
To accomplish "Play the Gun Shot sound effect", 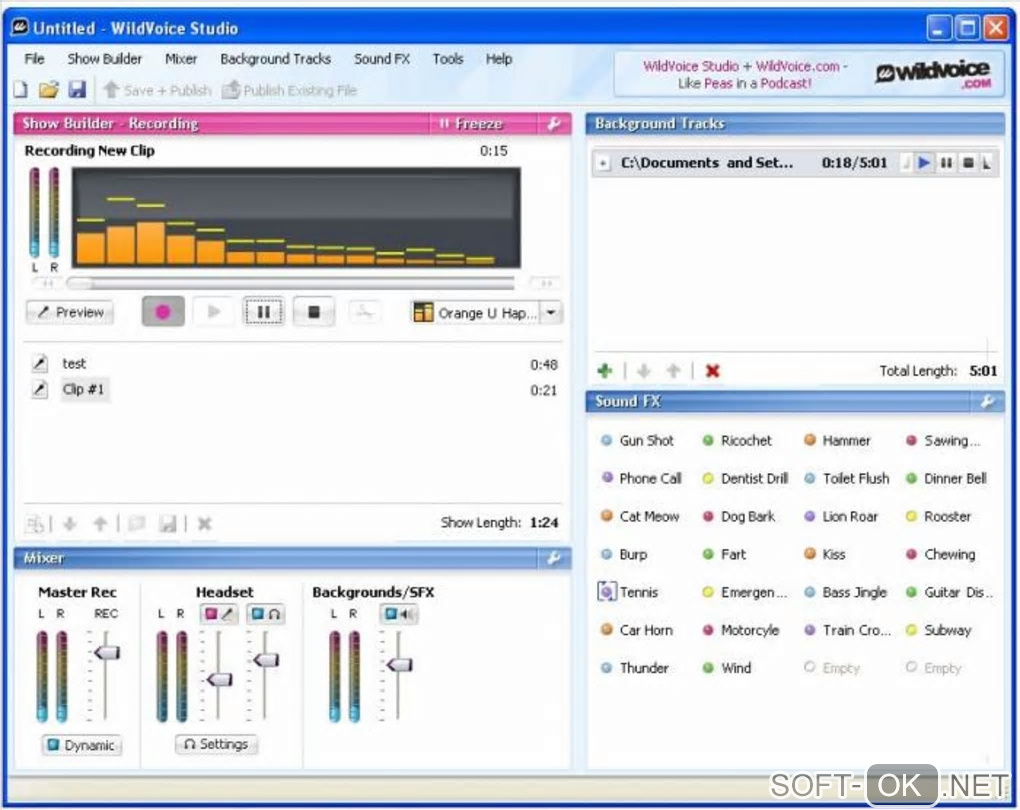I will tap(637, 440).
